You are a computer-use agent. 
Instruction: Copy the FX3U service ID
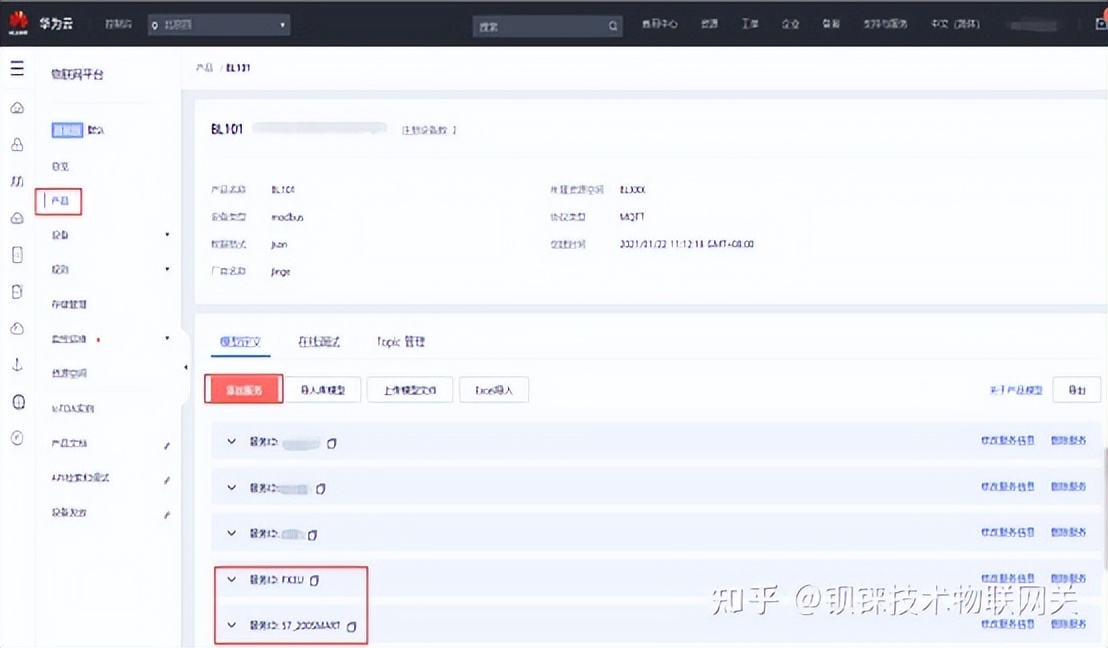tap(314, 578)
